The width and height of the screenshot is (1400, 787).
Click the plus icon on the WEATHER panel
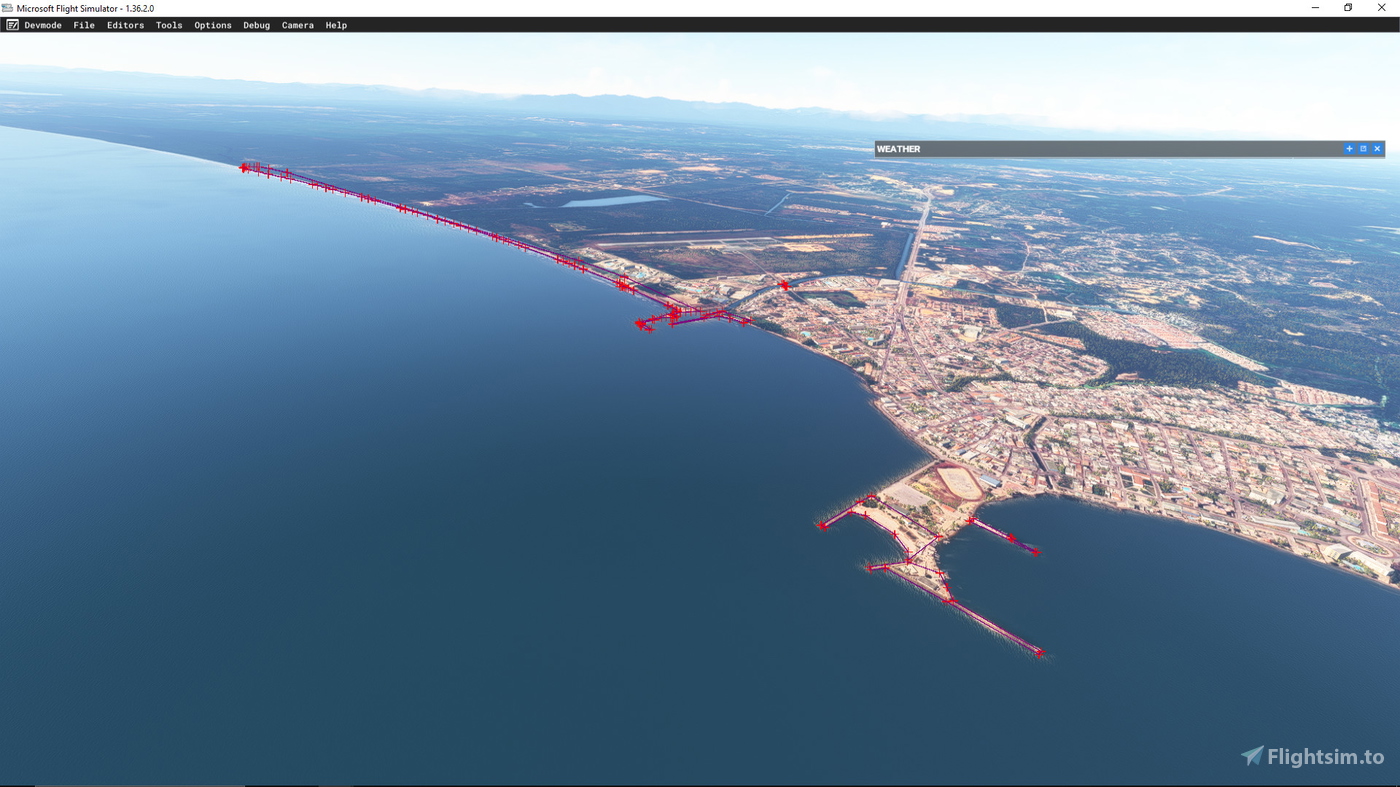tap(1349, 148)
